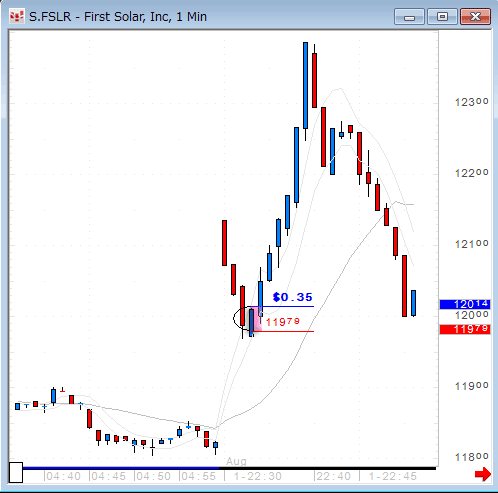Click the red 119.79 chart annotation
This screenshot has height=493, width=498.
283,322
